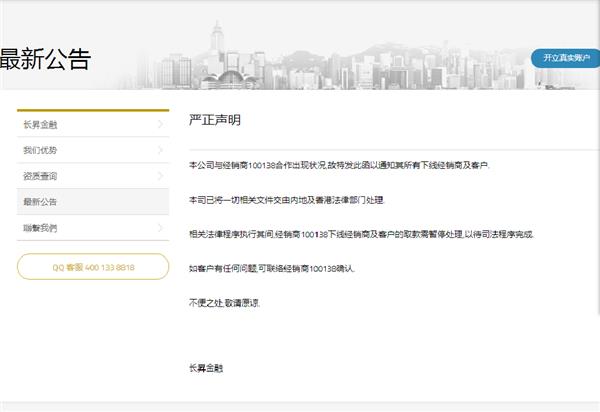Open the 长昇金融 sidebar menu item
The image size is (600, 412).
pyautogui.click(x=42, y=124)
